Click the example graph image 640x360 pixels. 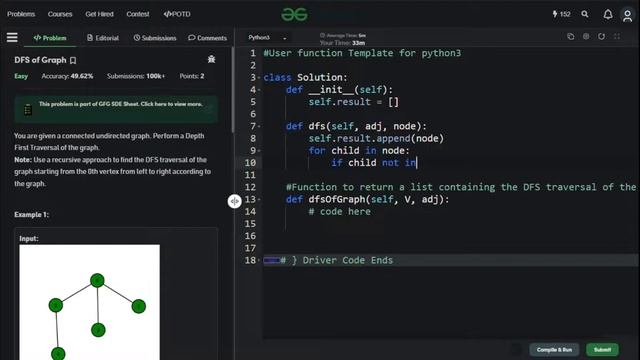89,302
